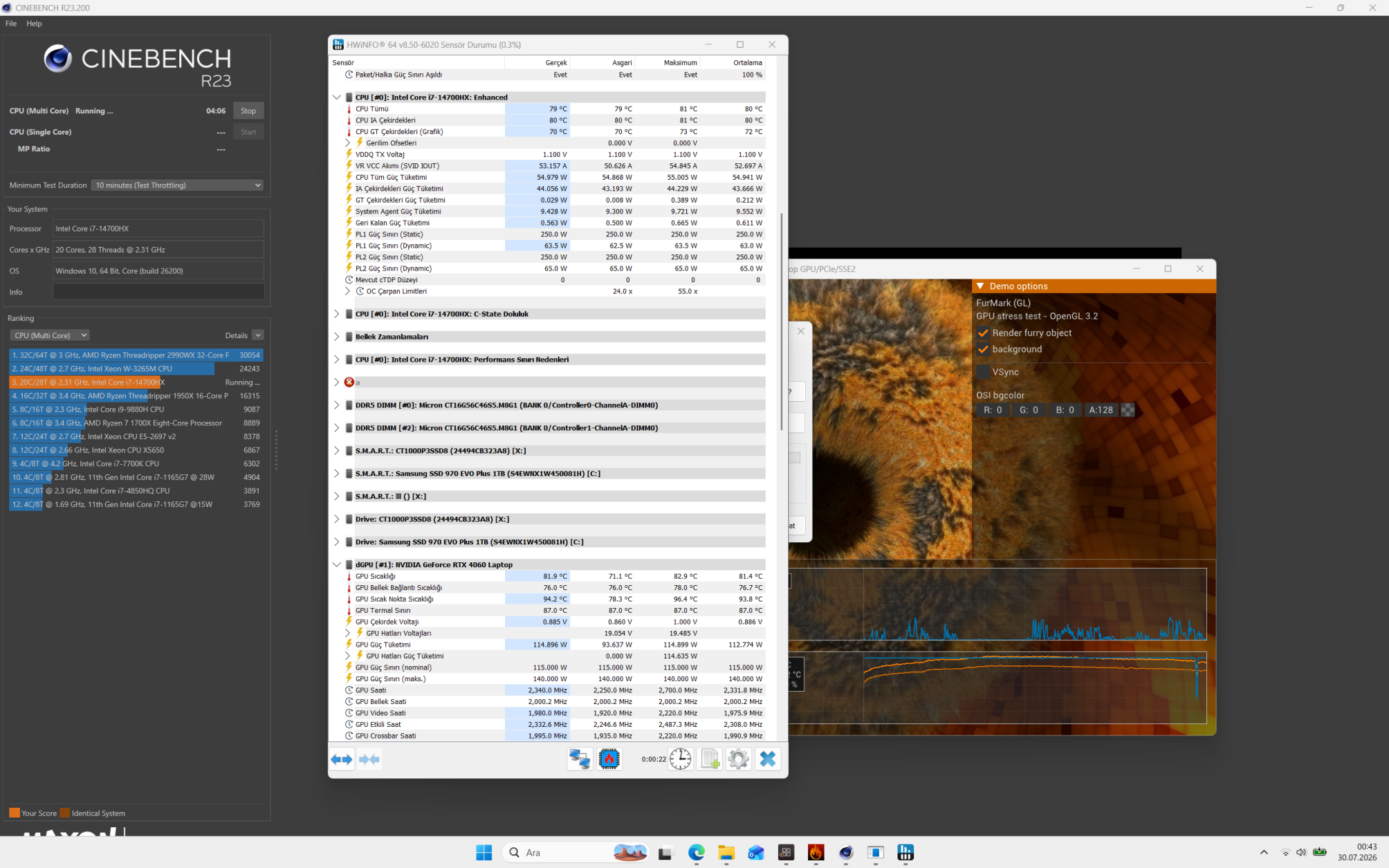Show hidden system tray icons chevron
The image size is (1389, 868).
(1264, 853)
